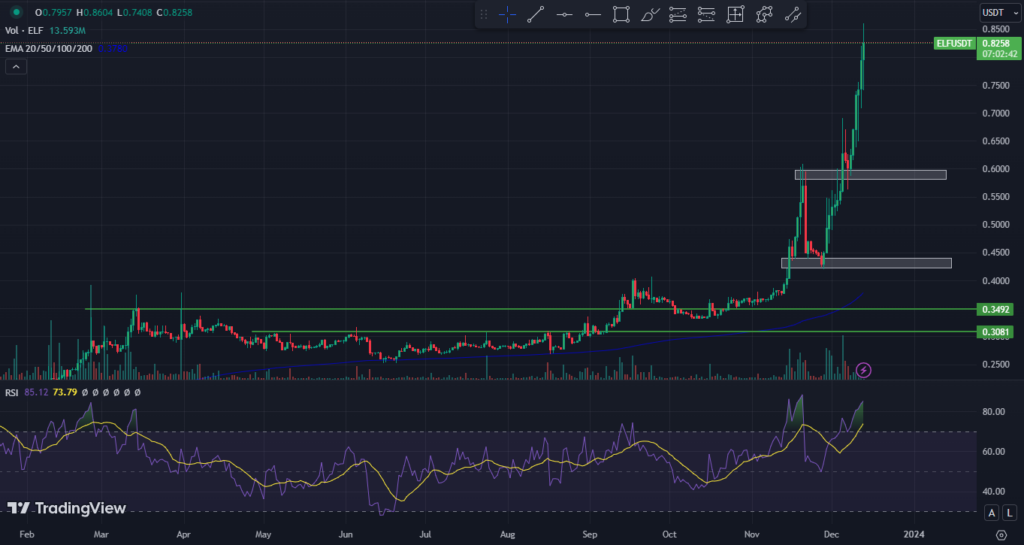This screenshot has height=545, width=1024.
Task: Select the Brush drawing tool
Action: [x=650, y=14]
